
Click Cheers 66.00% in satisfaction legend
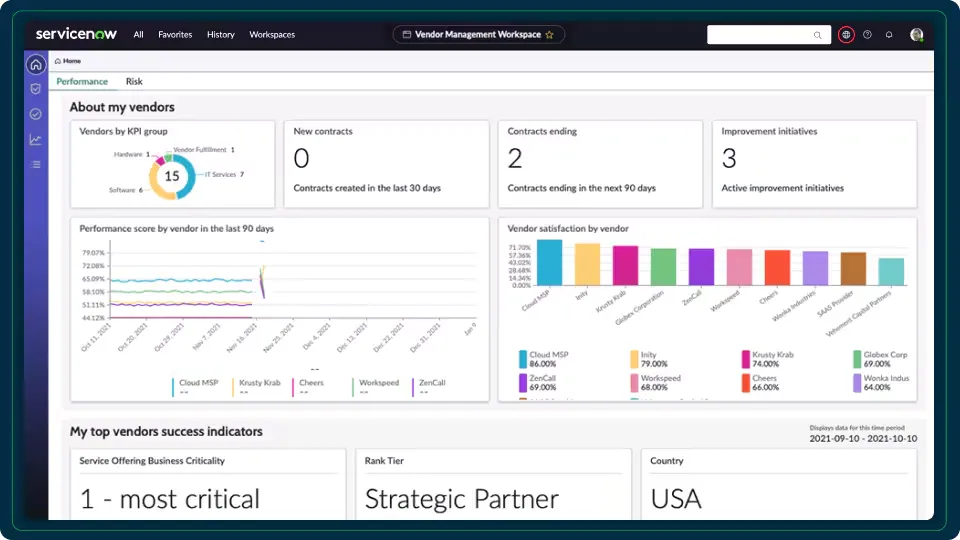point(760,383)
